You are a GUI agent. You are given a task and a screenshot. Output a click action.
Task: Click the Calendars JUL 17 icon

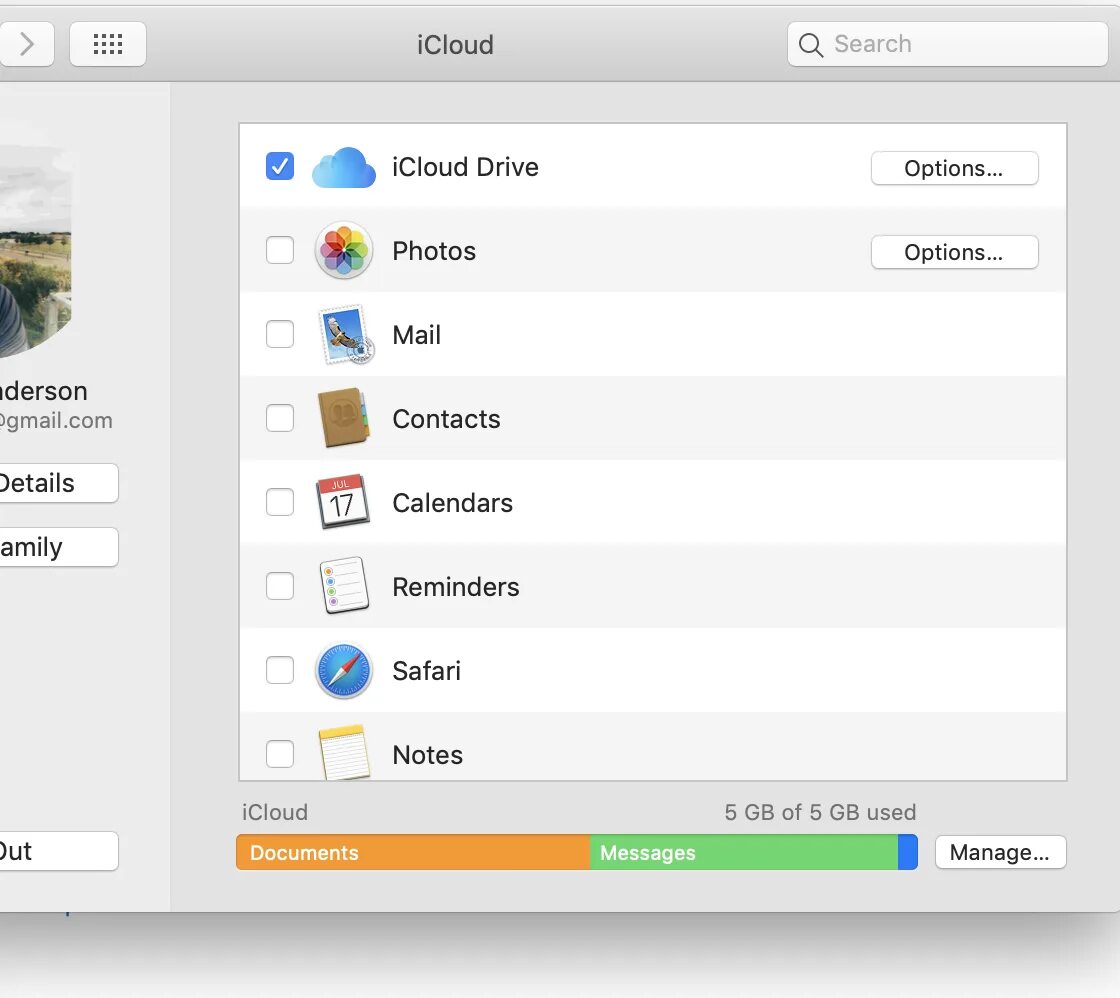point(343,502)
